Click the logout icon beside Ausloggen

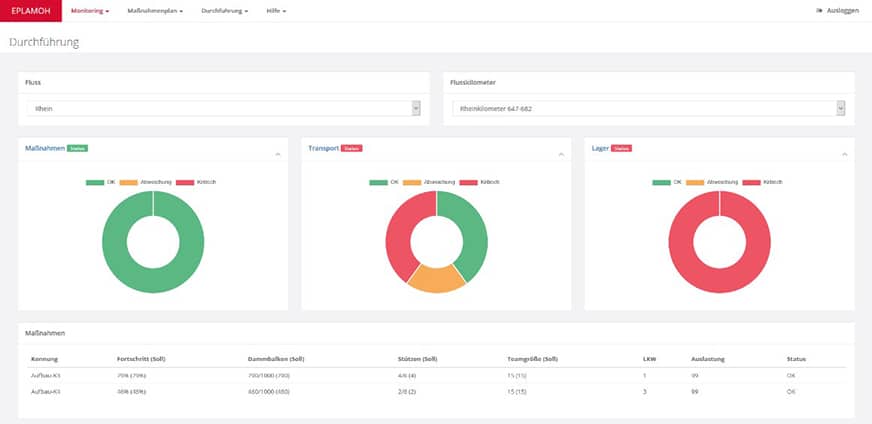819,11
